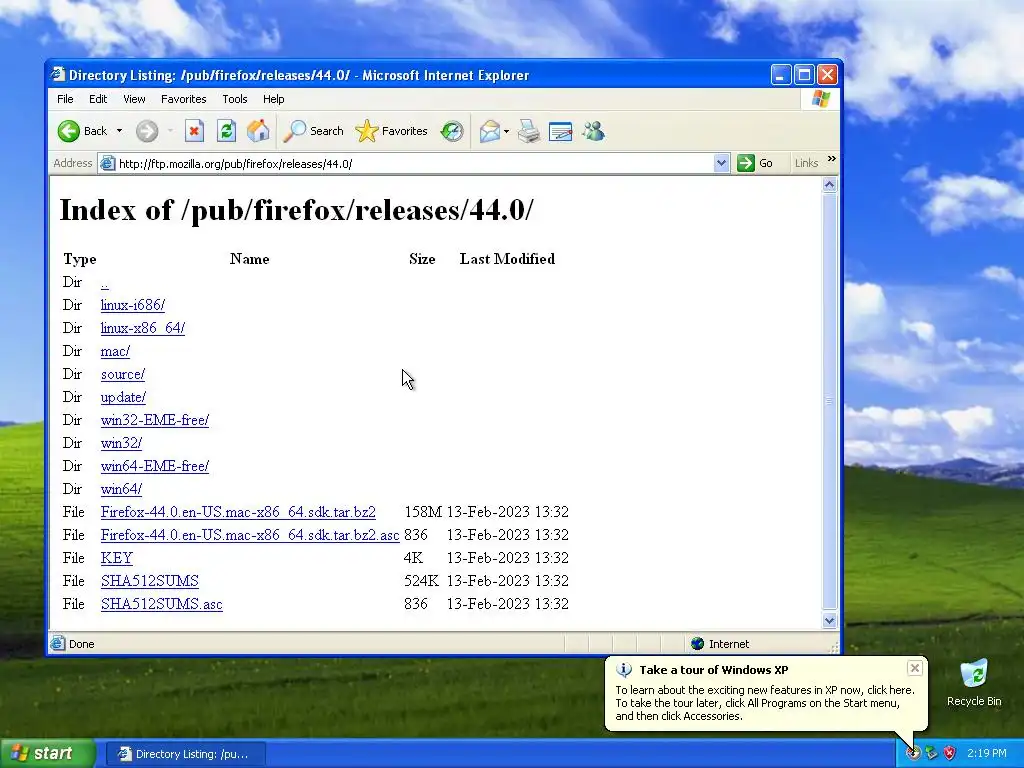Open the win64/ directory link
1024x768 pixels.
click(121, 489)
